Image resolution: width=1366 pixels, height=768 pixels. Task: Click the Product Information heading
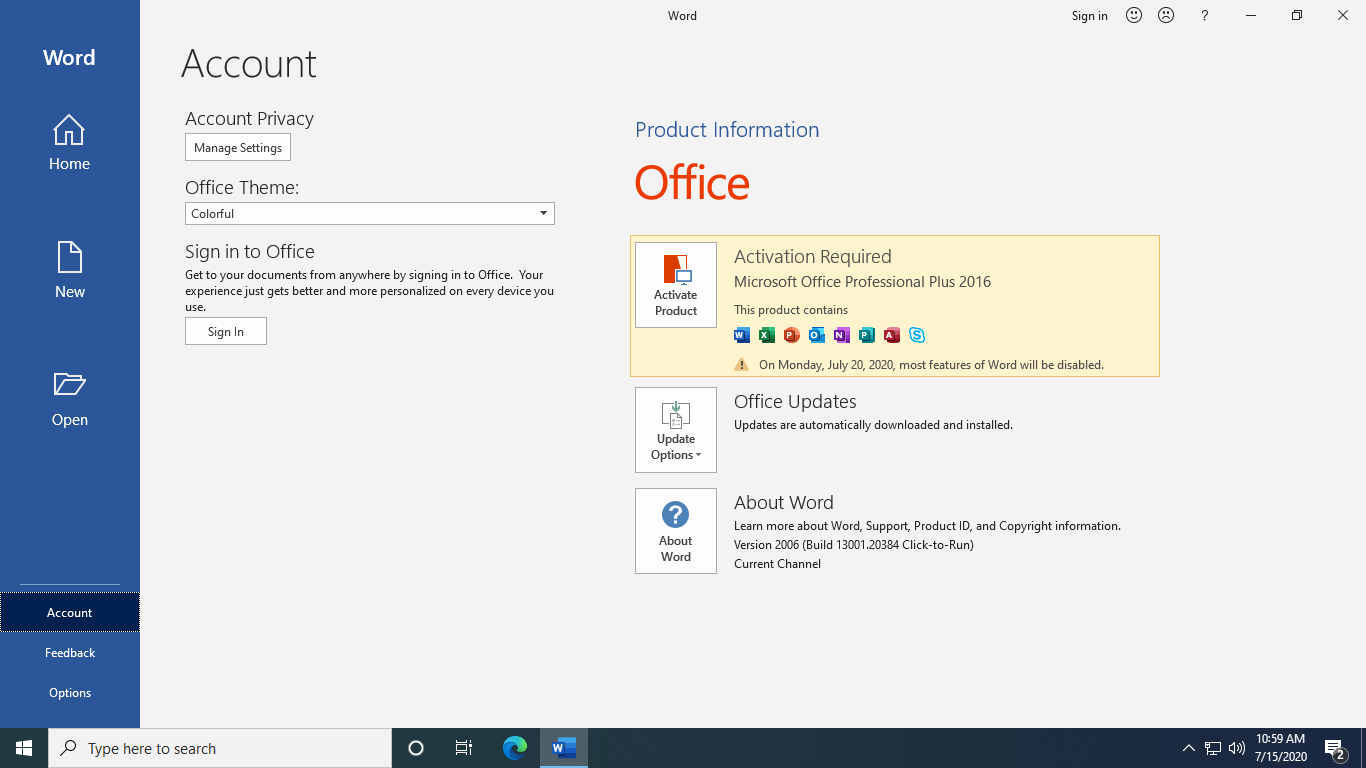(727, 130)
